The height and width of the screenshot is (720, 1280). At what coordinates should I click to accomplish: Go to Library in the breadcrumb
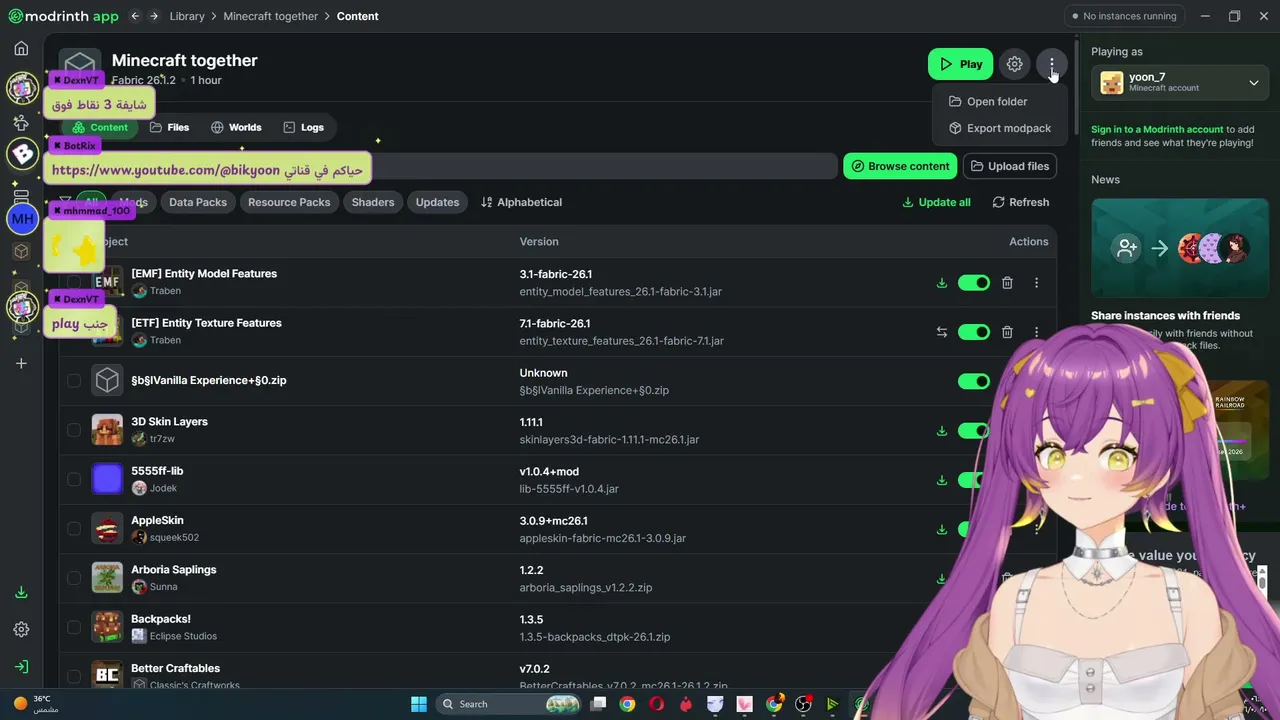point(187,16)
